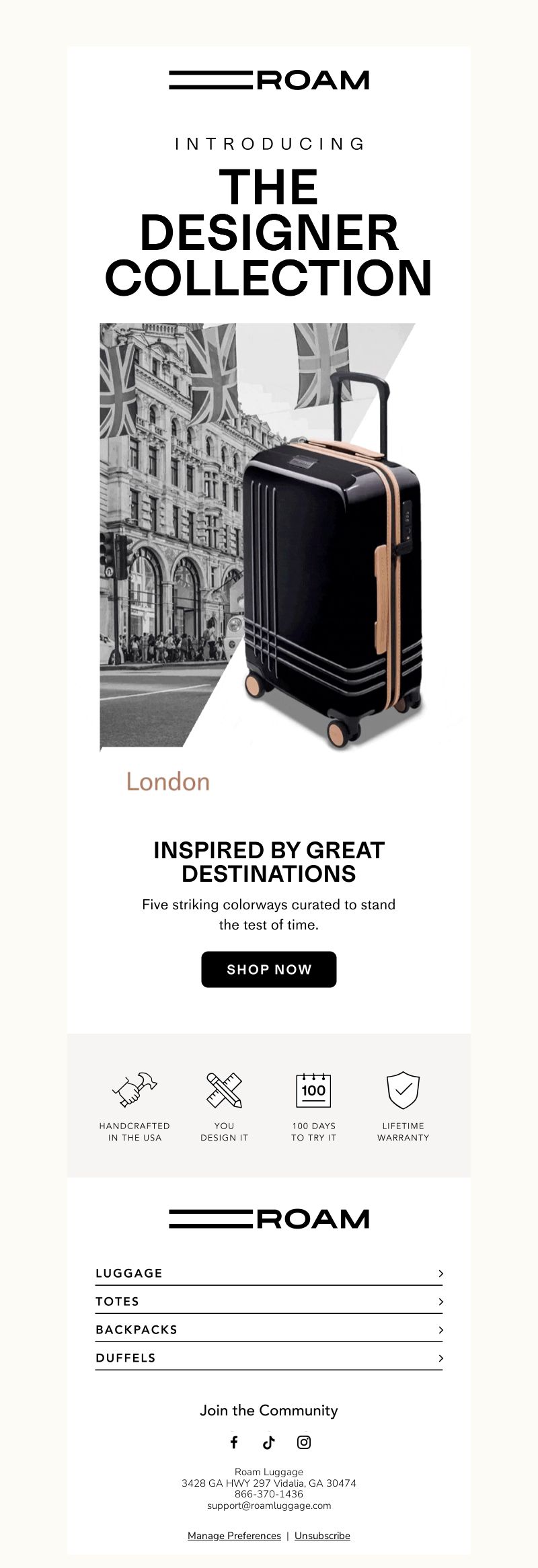Click the SHOP NOW button
Viewport: 538px width, 1568px height.
[269, 969]
